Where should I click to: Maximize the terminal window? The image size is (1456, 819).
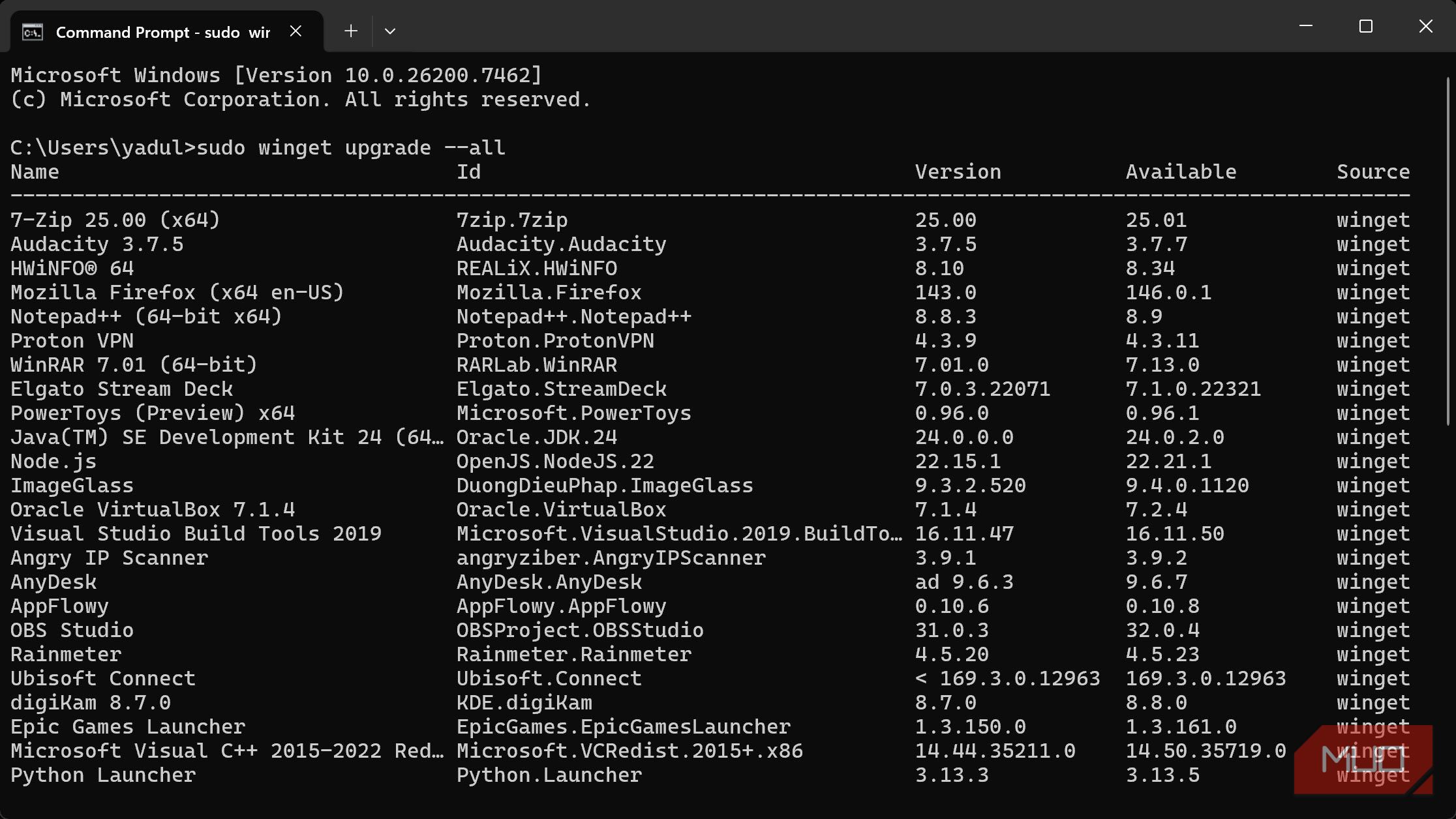coord(1365,26)
